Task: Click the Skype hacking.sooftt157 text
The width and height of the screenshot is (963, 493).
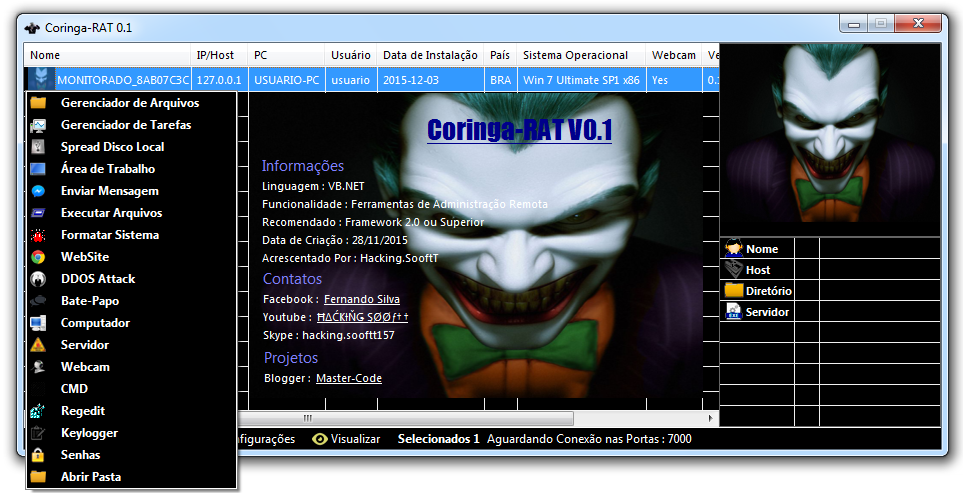Action: coord(329,335)
